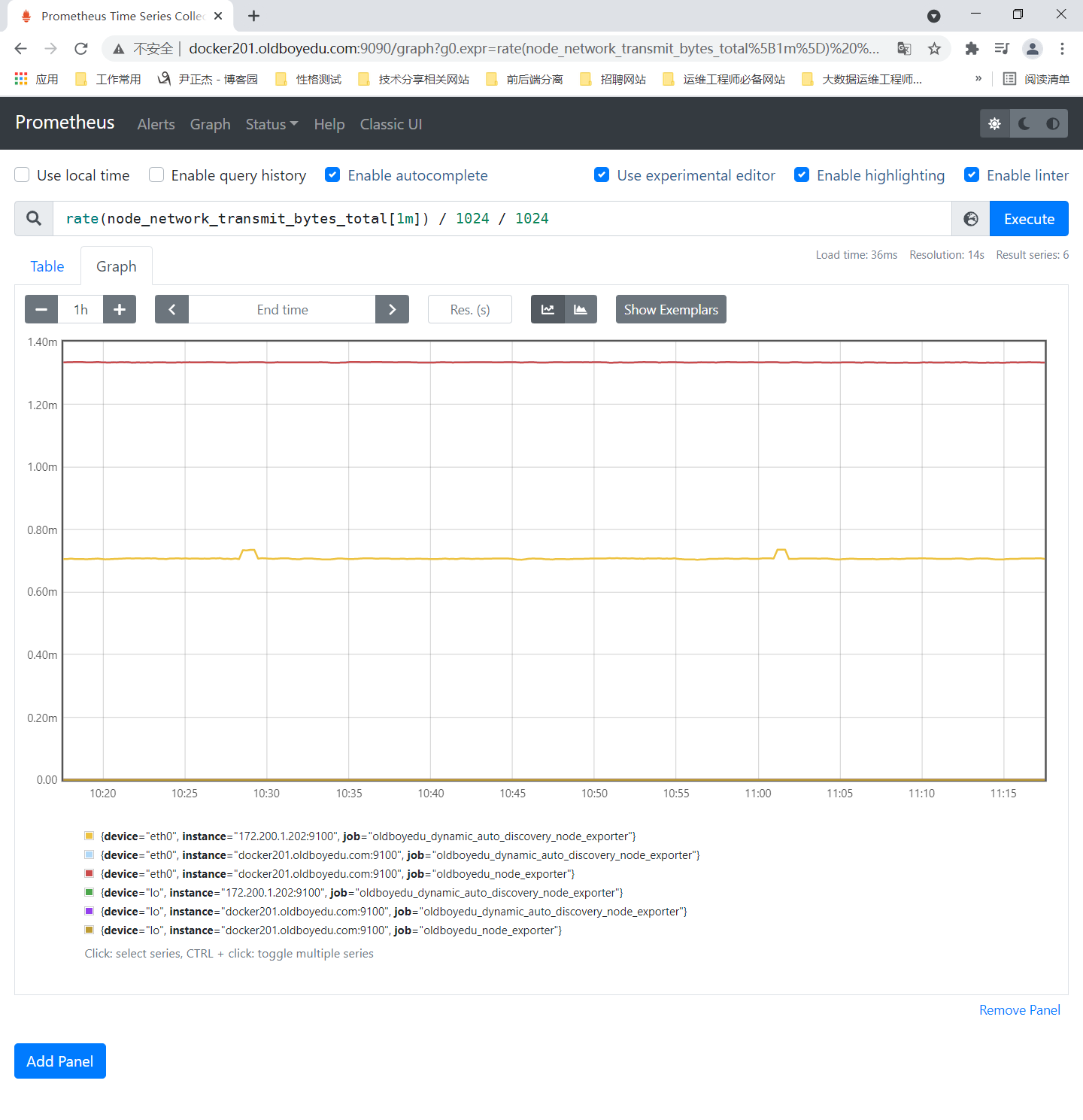This screenshot has width=1083, height=1120.
Task: Toggle red eth0 oldboyedu_node_exporter series swatch
Action: click(x=89, y=873)
